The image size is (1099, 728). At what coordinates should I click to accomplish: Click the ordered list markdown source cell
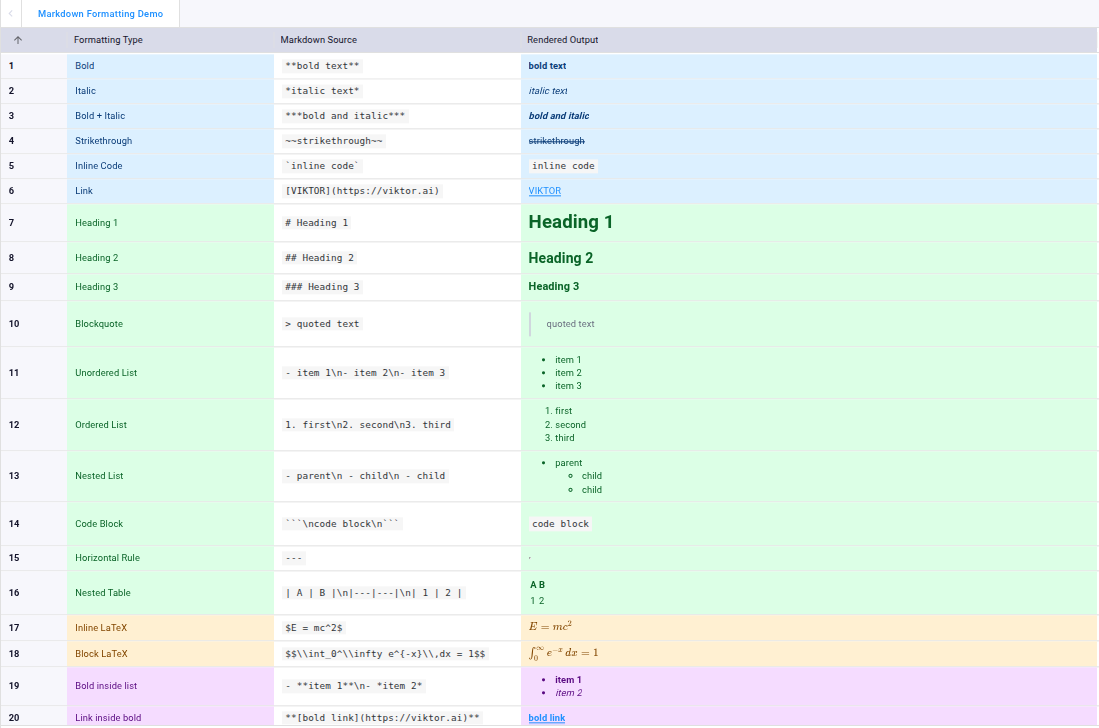(x=397, y=425)
